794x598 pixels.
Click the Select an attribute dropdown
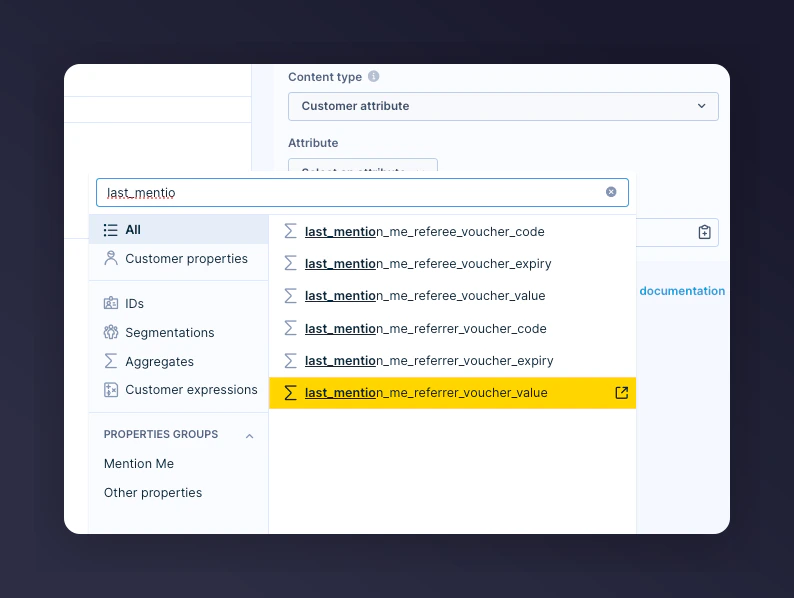pyautogui.click(x=363, y=165)
